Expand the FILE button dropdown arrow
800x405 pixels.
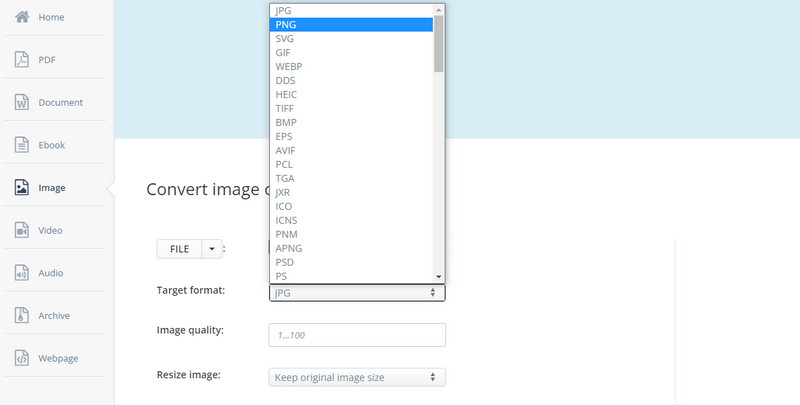point(211,248)
